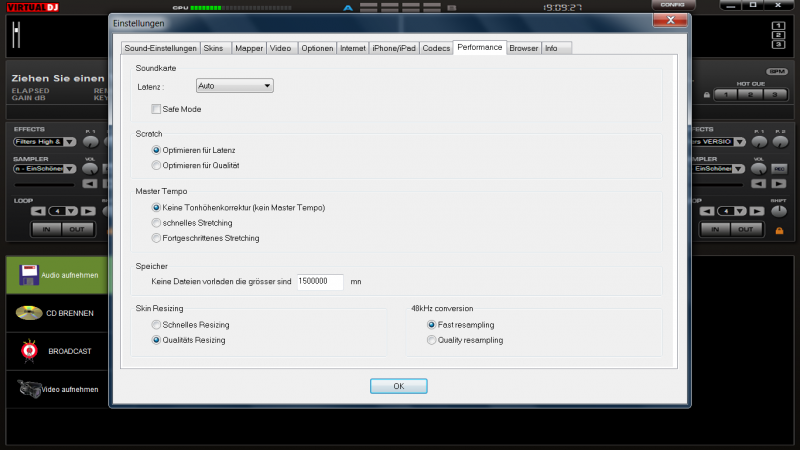Open the BROADCAST antenna icon

[29, 351]
